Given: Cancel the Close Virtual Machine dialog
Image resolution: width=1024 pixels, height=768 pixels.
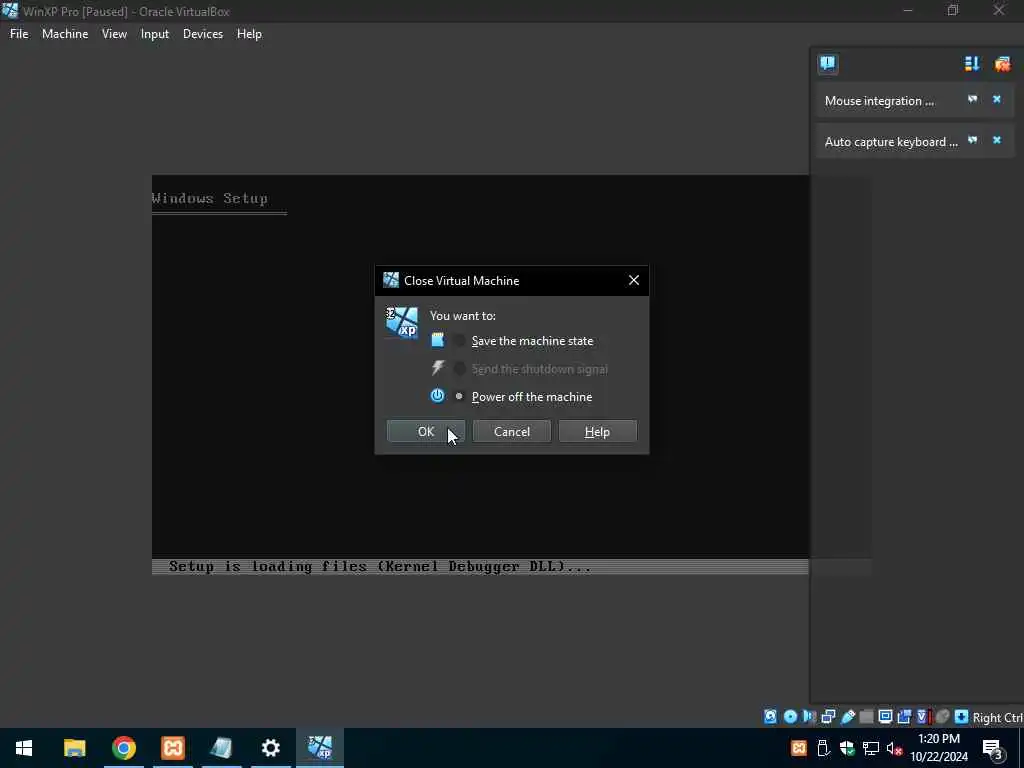Looking at the screenshot, I should (x=511, y=432).
